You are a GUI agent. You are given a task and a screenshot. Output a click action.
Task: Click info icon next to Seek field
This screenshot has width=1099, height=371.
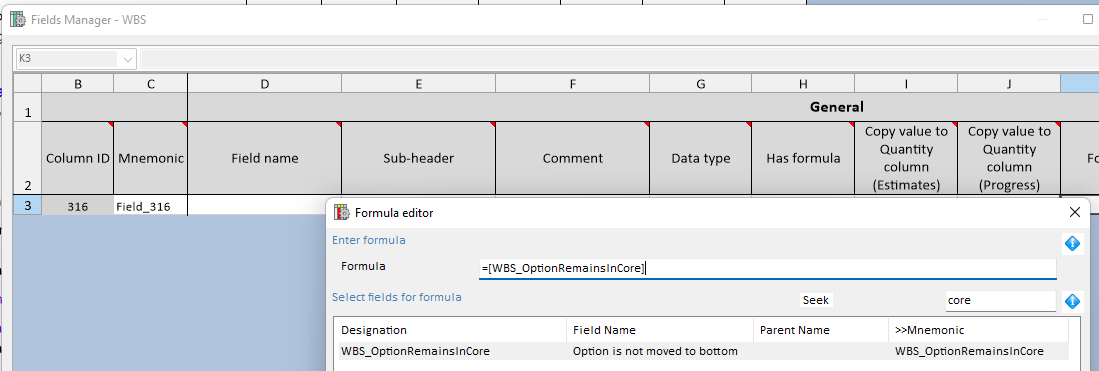coord(1072,301)
